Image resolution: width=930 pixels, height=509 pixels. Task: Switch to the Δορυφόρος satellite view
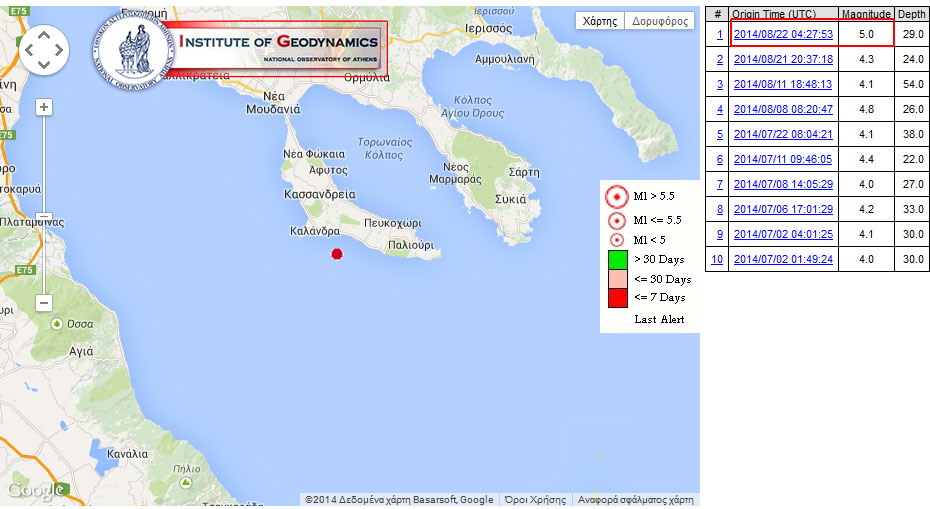point(660,21)
